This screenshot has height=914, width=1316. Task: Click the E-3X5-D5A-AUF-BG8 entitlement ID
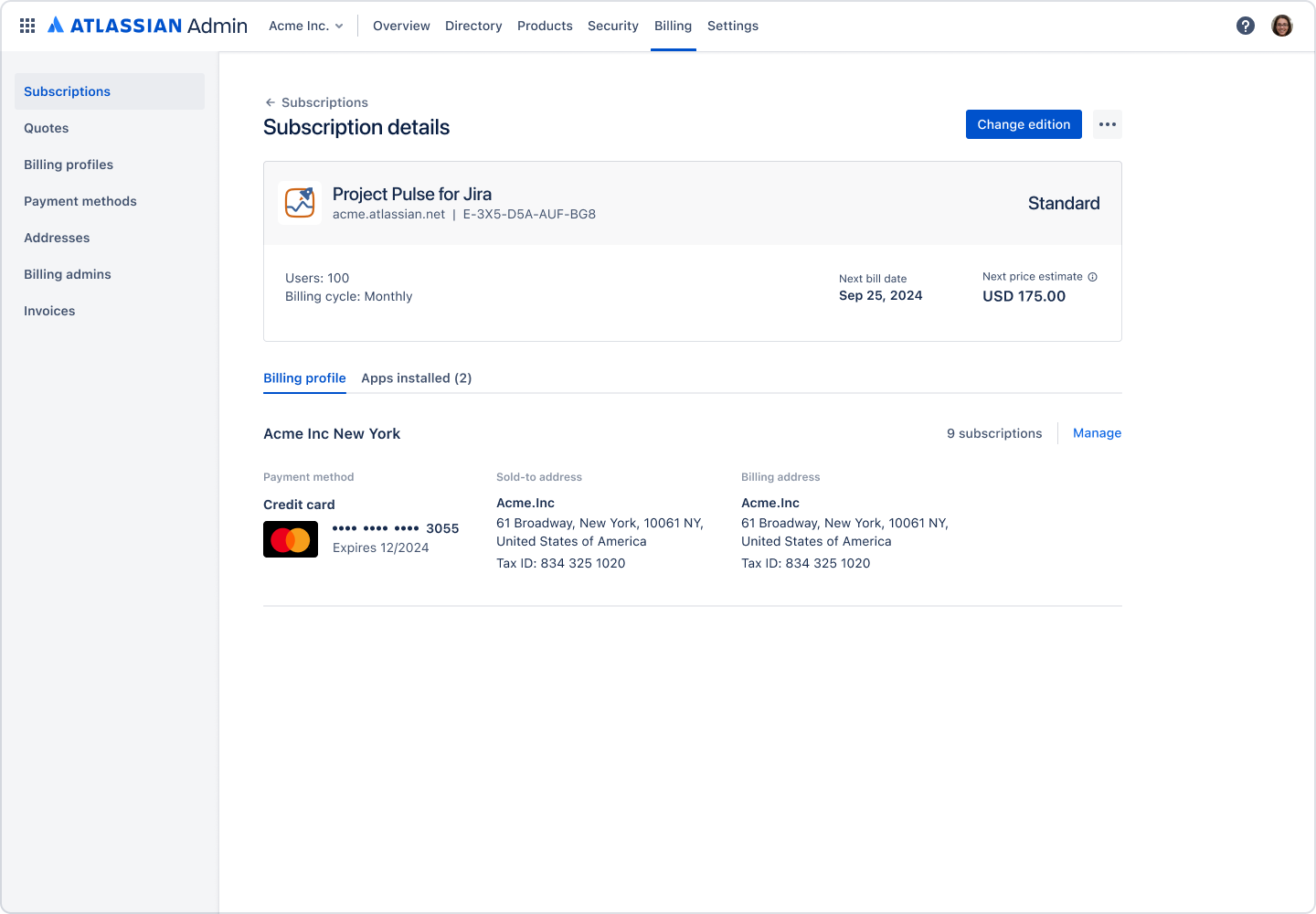click(x=529, y=214)
